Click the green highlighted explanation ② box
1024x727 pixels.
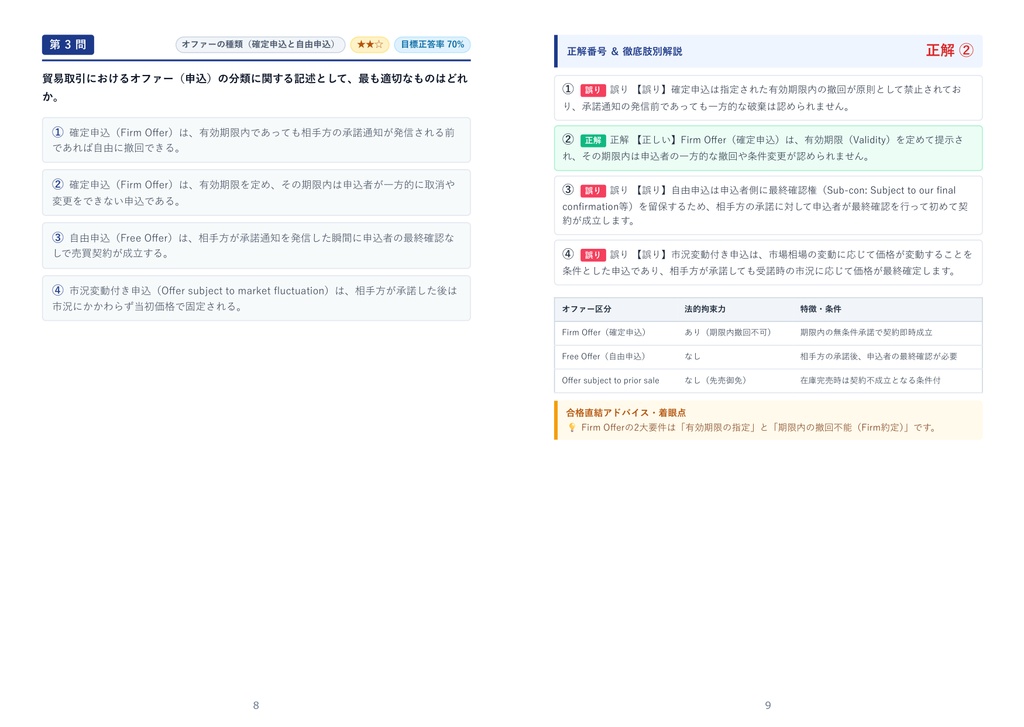tap(768, 148)
